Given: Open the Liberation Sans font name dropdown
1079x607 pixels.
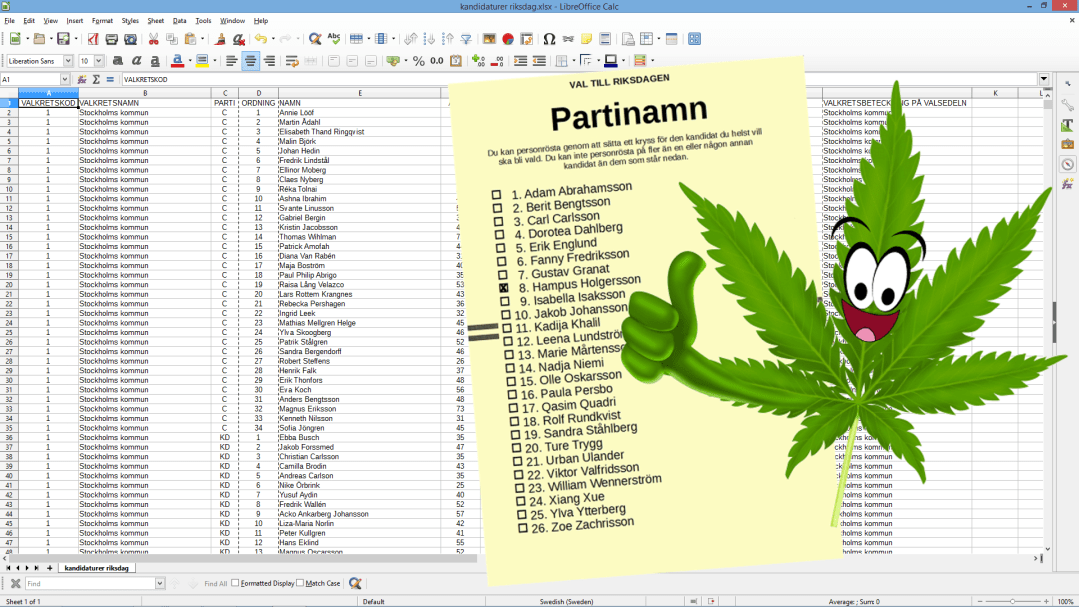Looking at the screenshot, I should tap(70, 61).
